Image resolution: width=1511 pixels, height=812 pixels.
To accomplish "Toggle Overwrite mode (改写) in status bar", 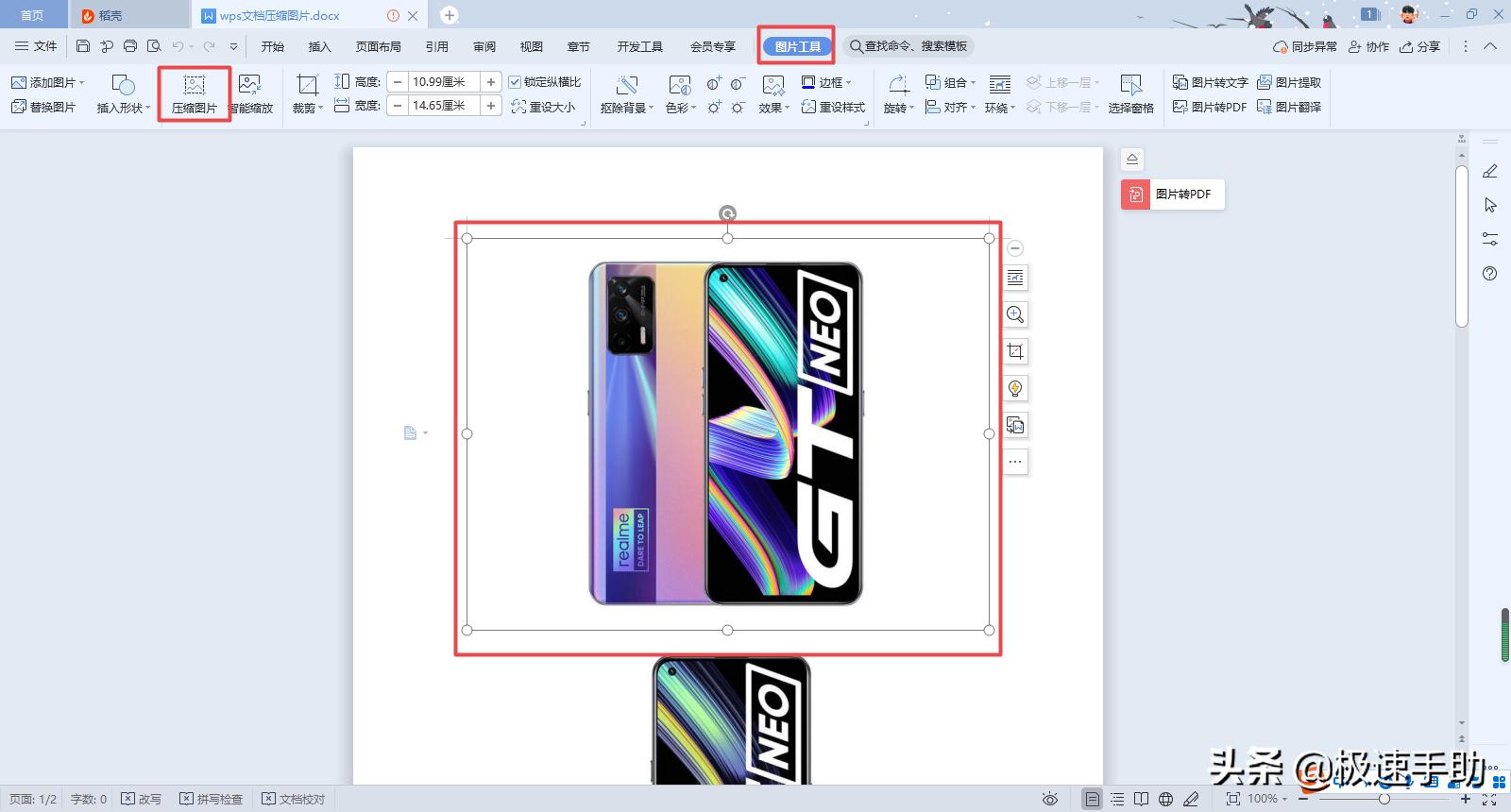I will pos(142,799).
